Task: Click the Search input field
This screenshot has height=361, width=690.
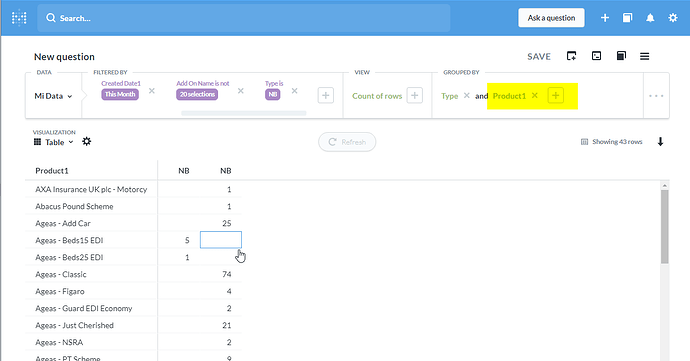Action: tap(243, 18)
